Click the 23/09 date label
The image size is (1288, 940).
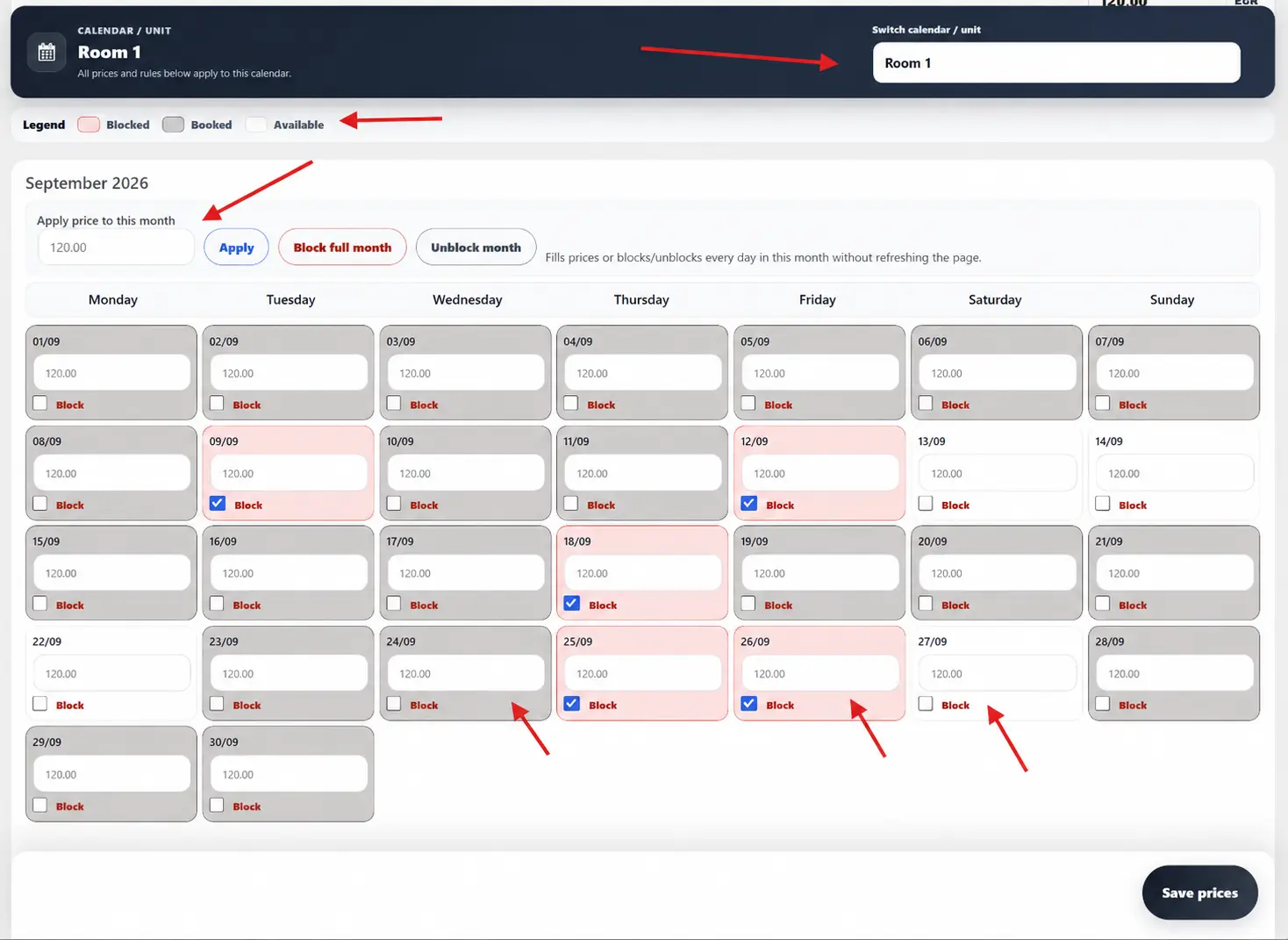point(224,642)
